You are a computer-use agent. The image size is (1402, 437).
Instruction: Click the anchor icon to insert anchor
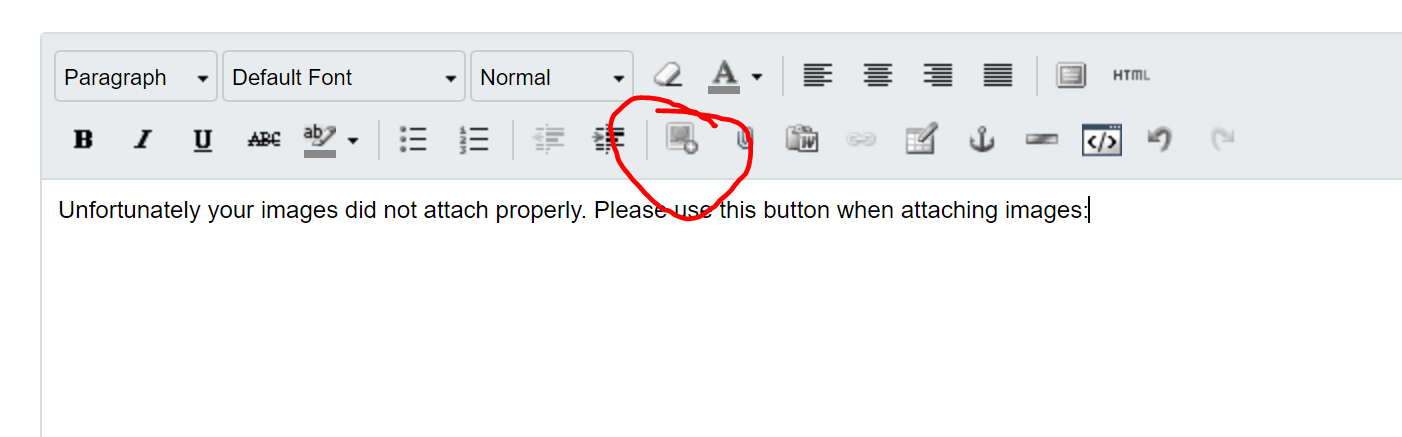click(981, 140)
